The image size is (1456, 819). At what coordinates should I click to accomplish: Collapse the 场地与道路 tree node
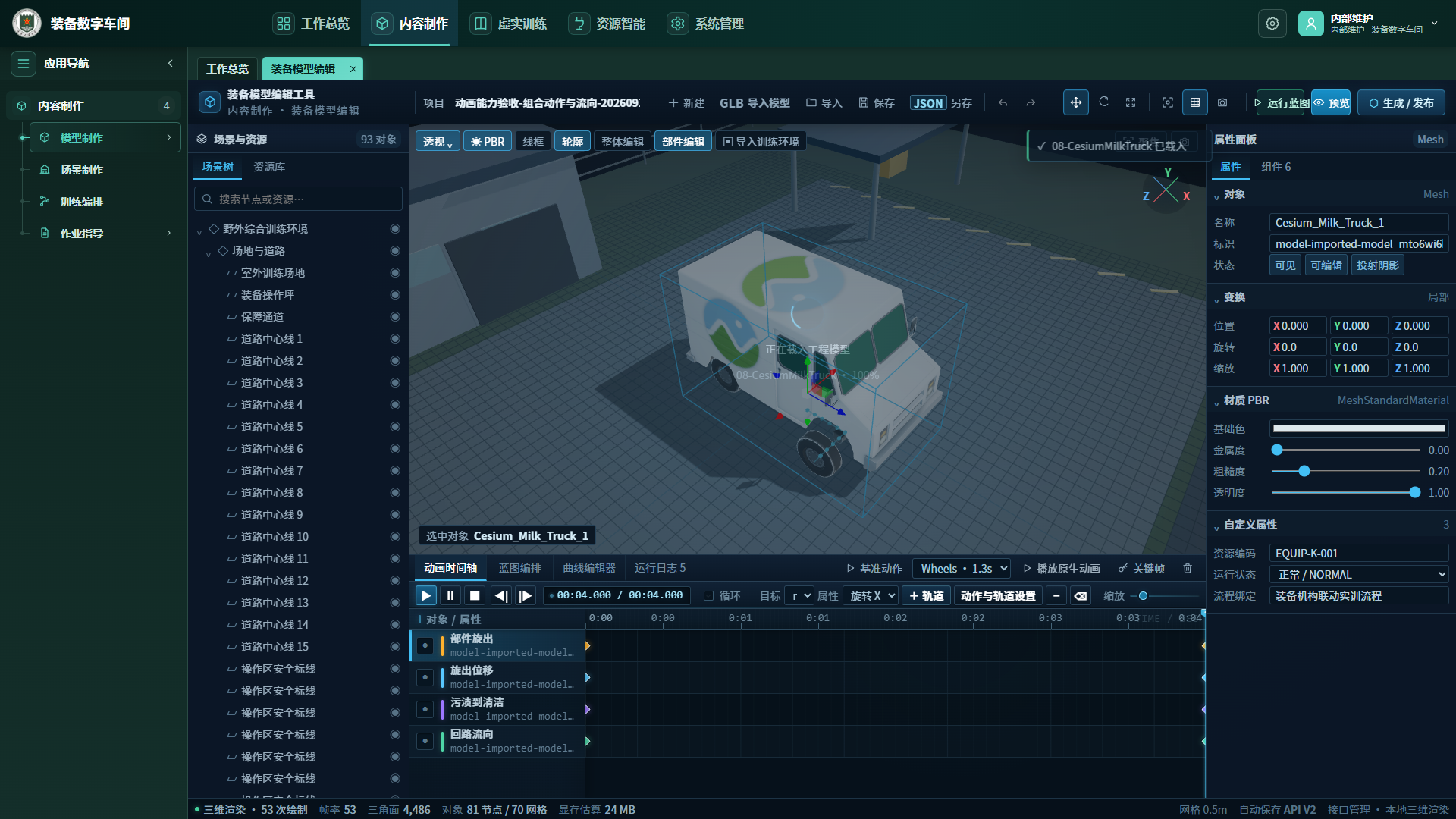(209, 252)
